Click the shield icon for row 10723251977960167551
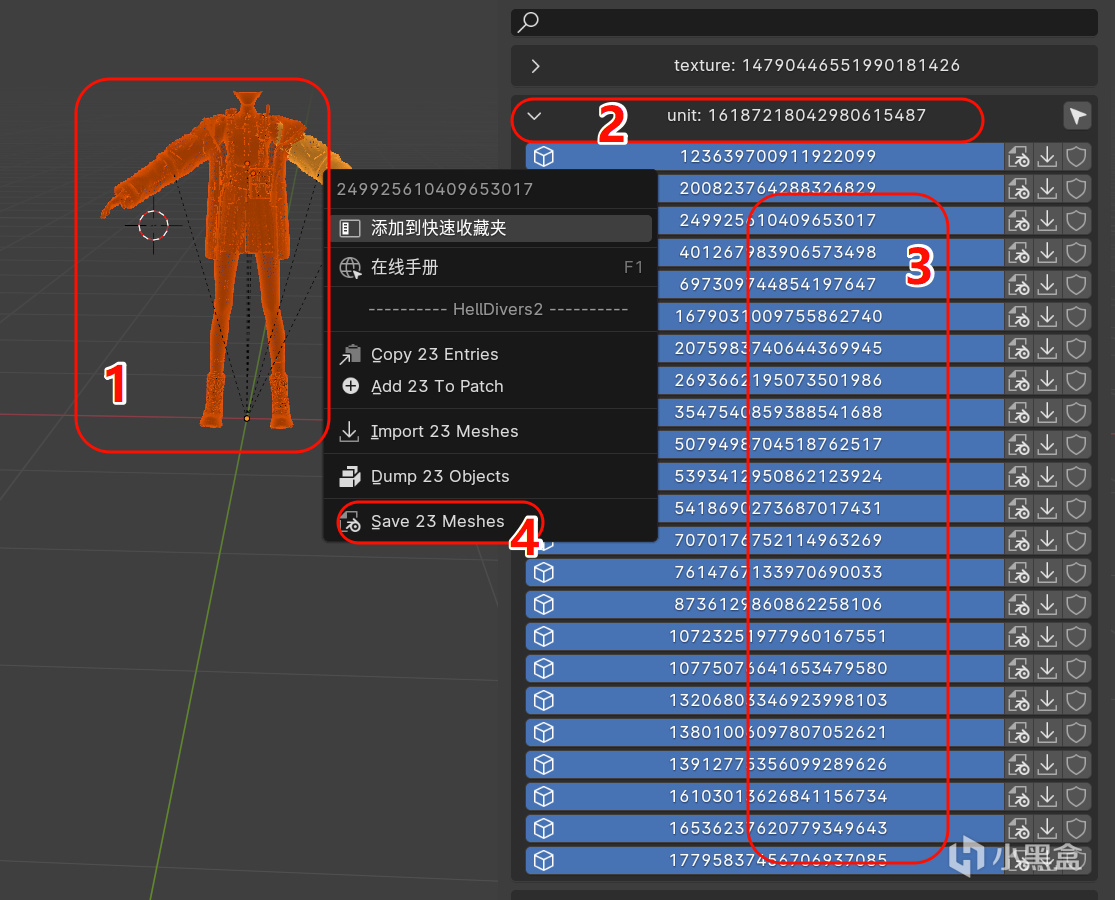Screen dimensions: 1115x900 pyautogui.click(x=1076, y=636)
